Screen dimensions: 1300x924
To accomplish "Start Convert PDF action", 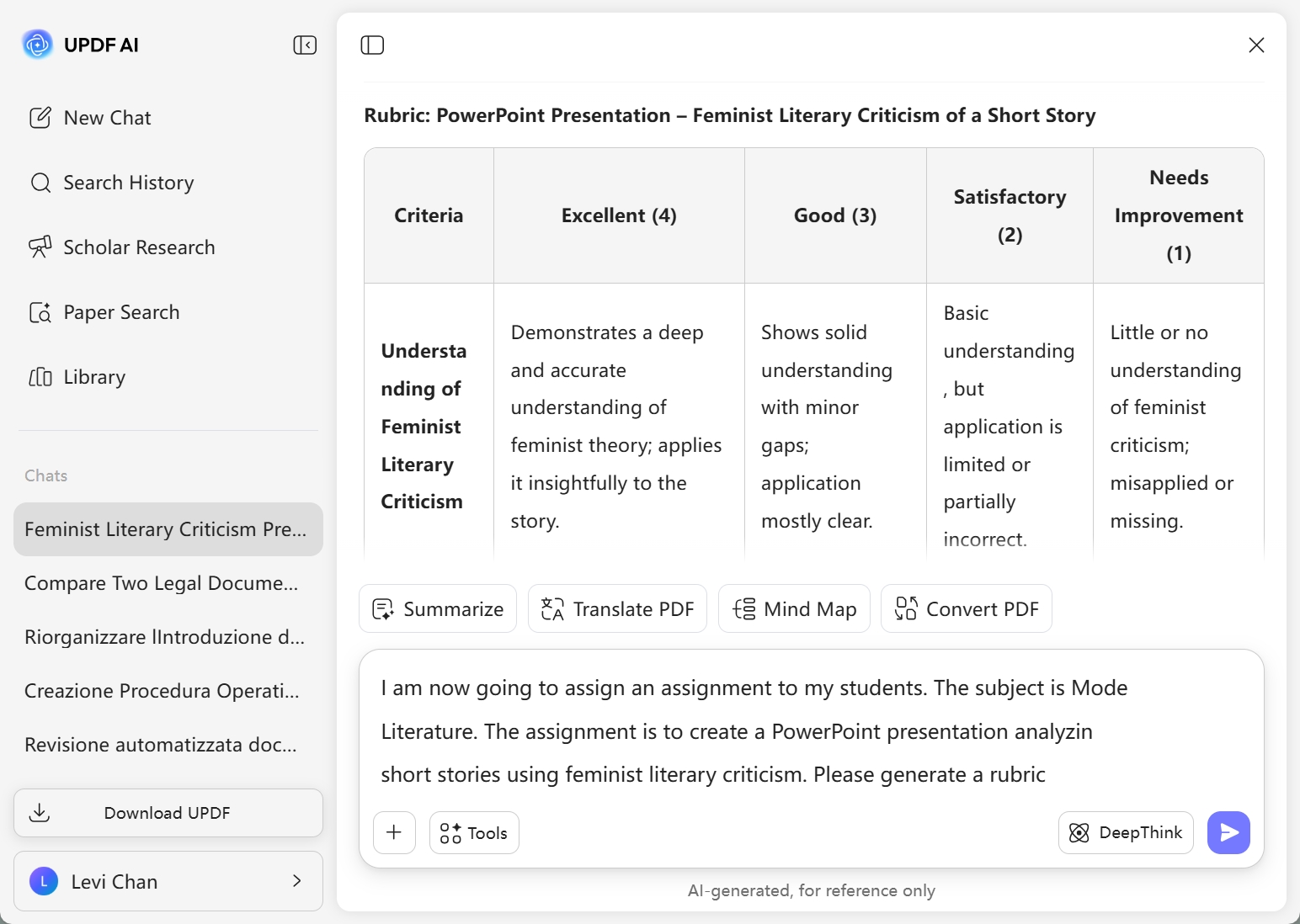I will tap(966, 608).
